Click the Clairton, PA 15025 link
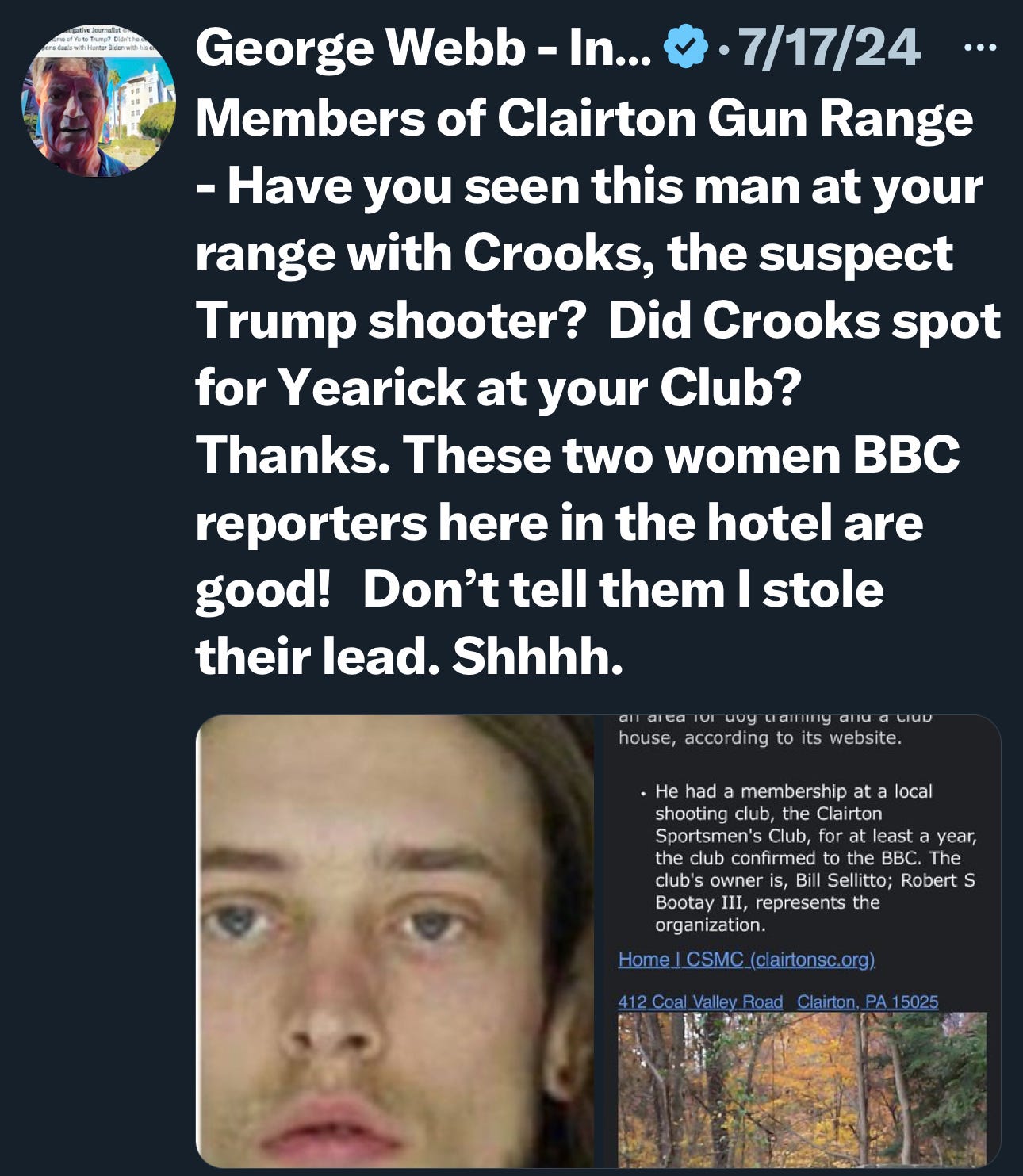Screen dimensions: 1023x1176 [x=868, y=1002]
